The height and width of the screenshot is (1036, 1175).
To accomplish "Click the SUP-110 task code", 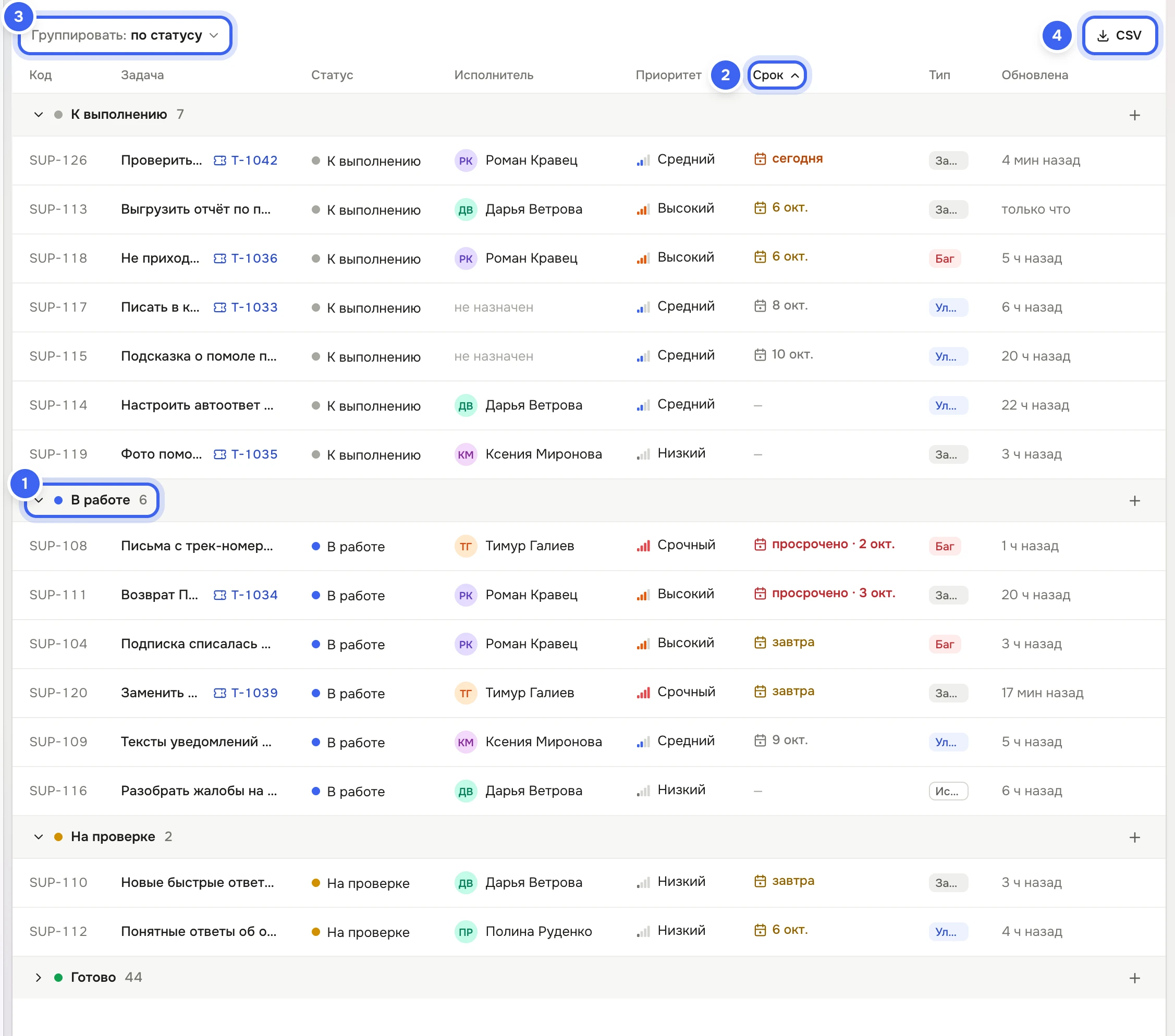I will tap(58, 883).
